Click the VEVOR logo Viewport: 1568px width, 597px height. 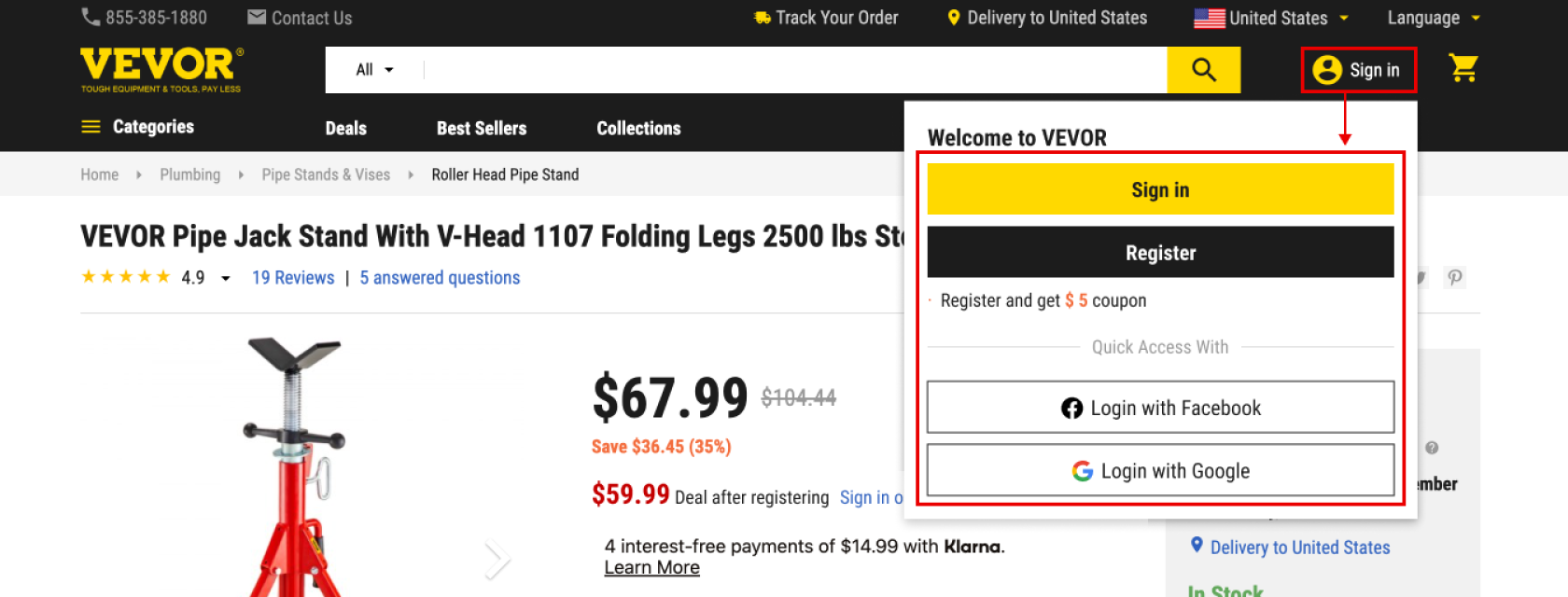(x=161, y=70)
